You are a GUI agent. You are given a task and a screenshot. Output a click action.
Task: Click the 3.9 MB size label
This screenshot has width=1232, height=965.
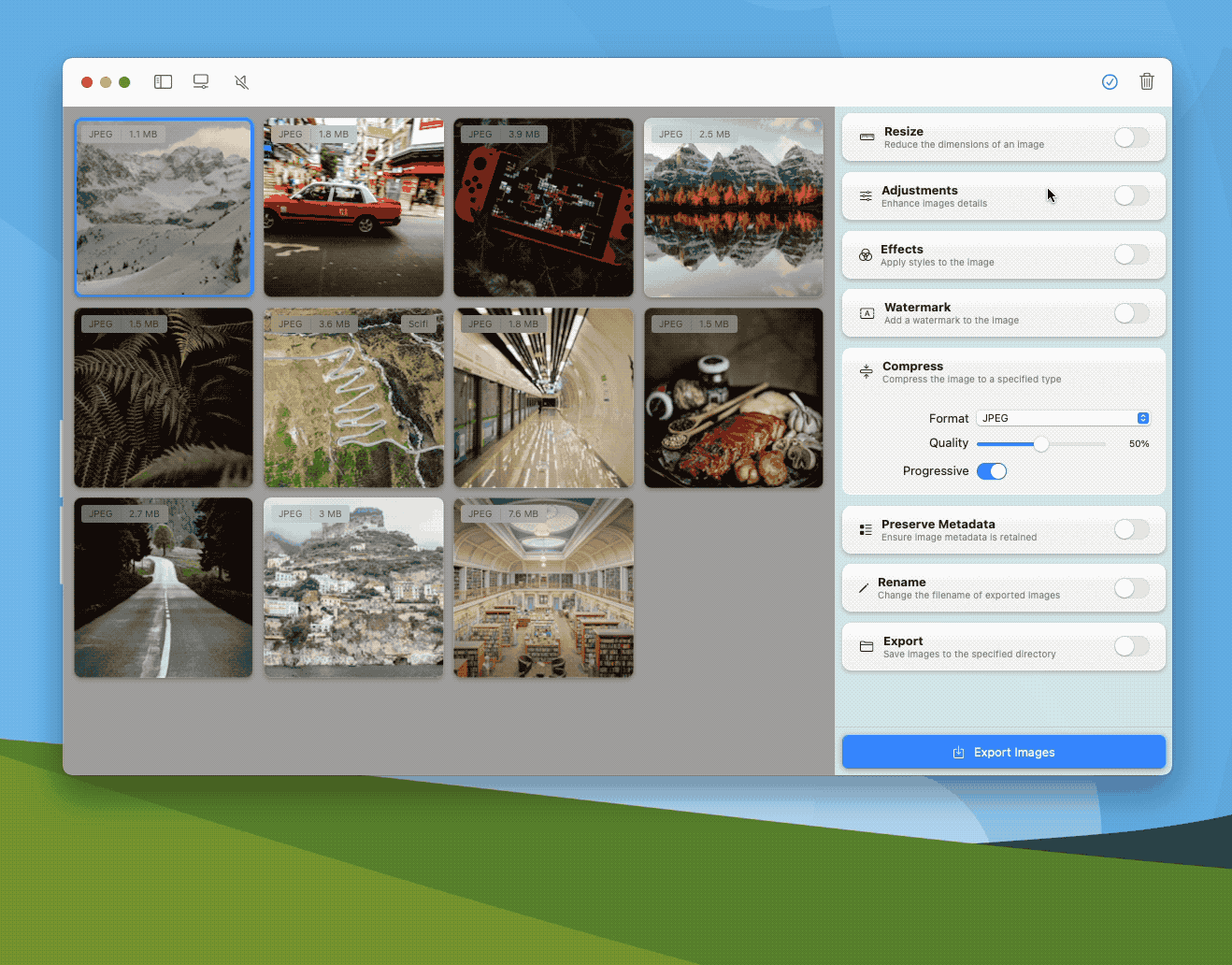pos(523,135)
